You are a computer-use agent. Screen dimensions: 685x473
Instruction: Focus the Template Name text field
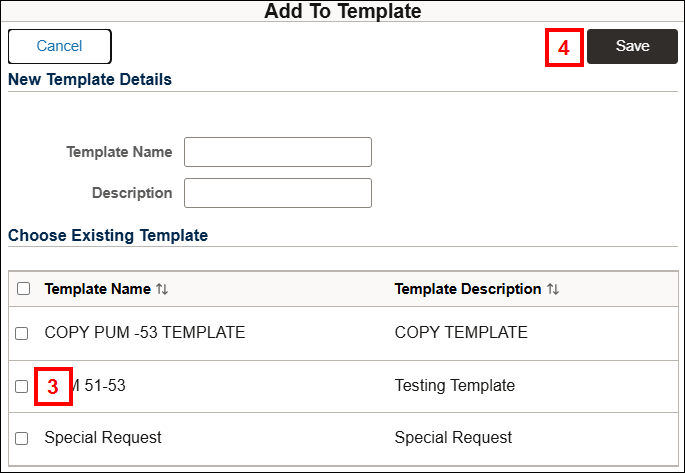coord(277,152)
